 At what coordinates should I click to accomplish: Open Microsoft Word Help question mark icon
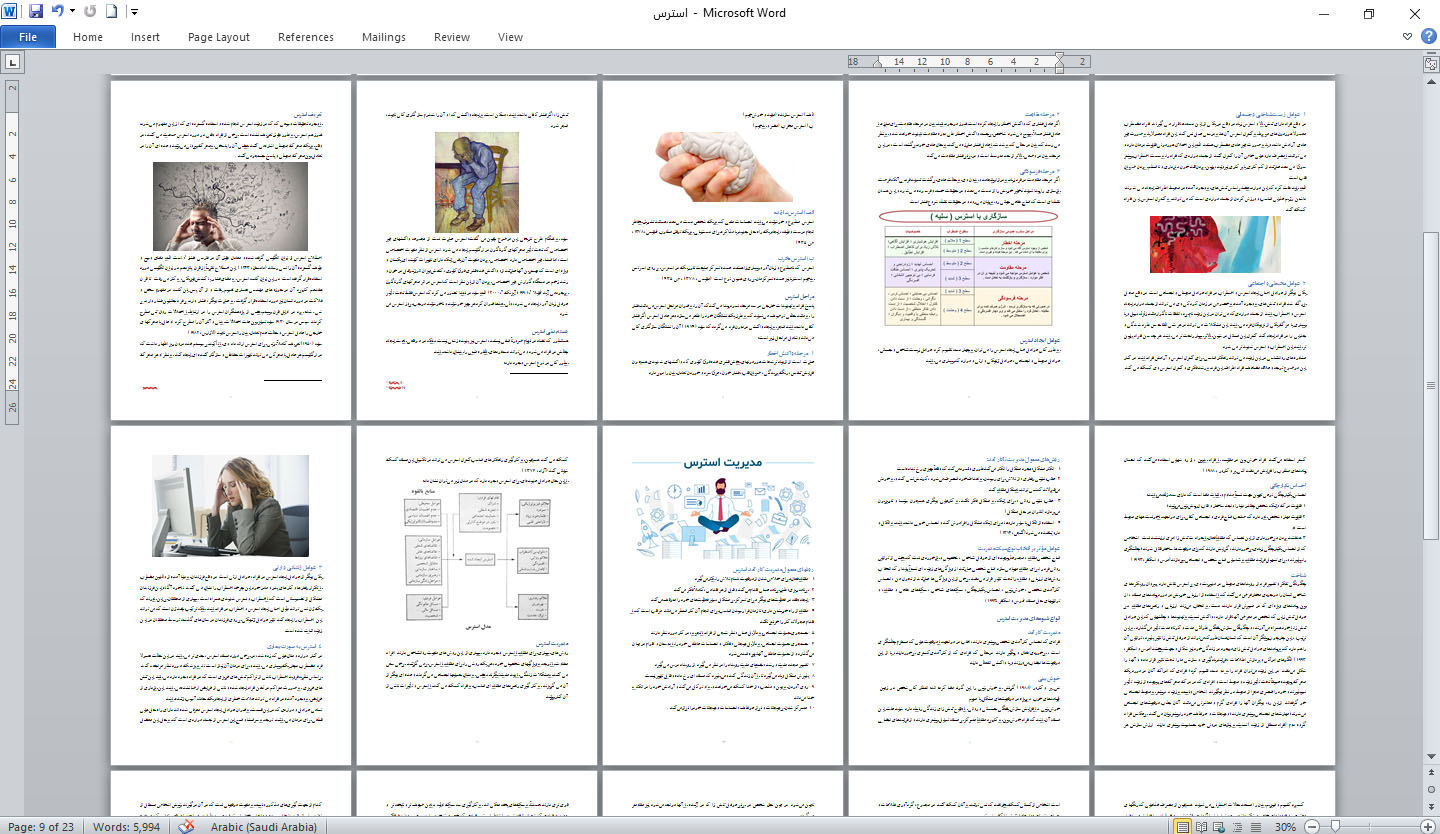(x=1428, y=37)
